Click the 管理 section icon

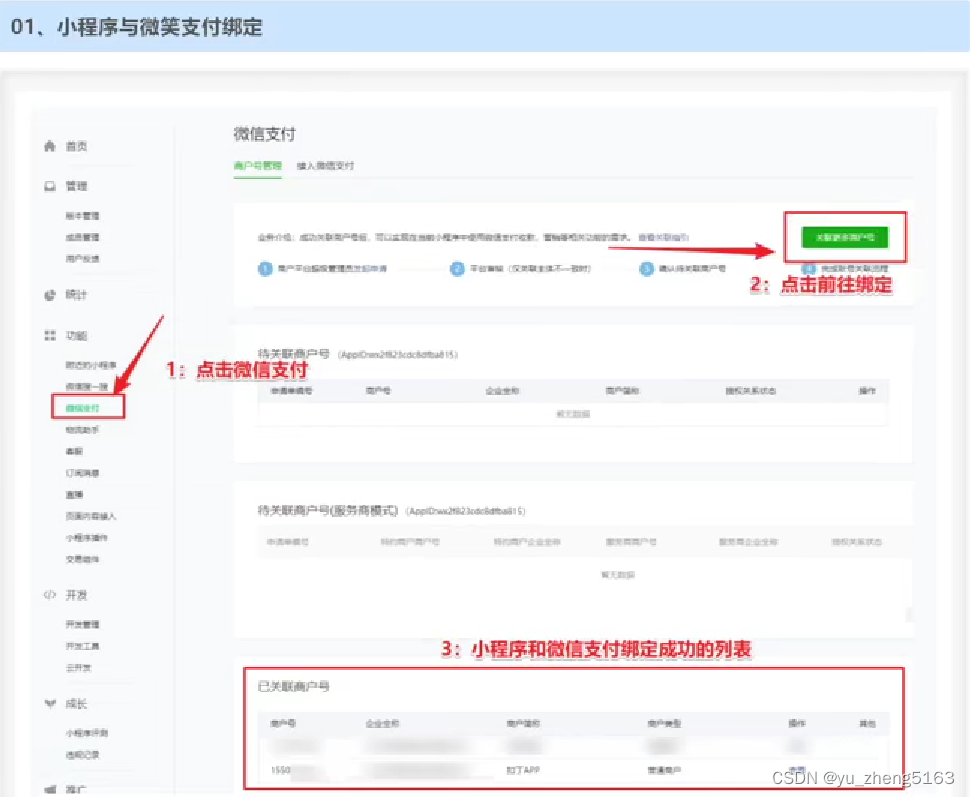pos(50,186)
